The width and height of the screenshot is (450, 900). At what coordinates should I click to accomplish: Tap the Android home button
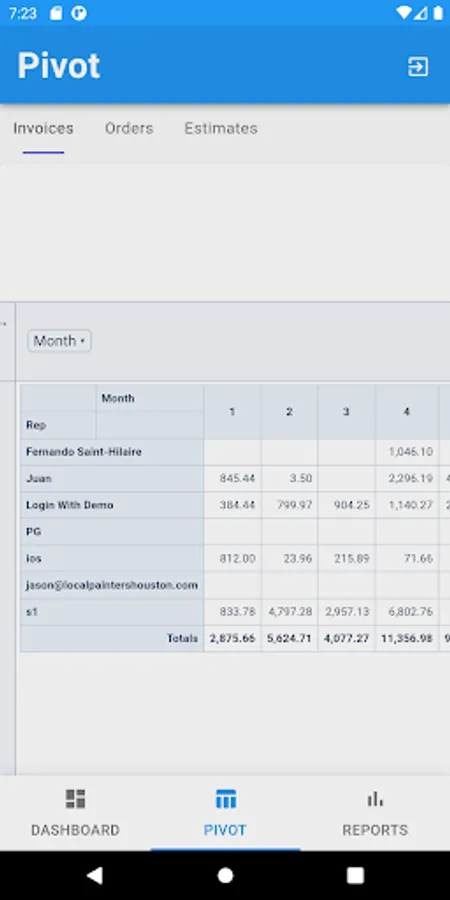(226, 875)
